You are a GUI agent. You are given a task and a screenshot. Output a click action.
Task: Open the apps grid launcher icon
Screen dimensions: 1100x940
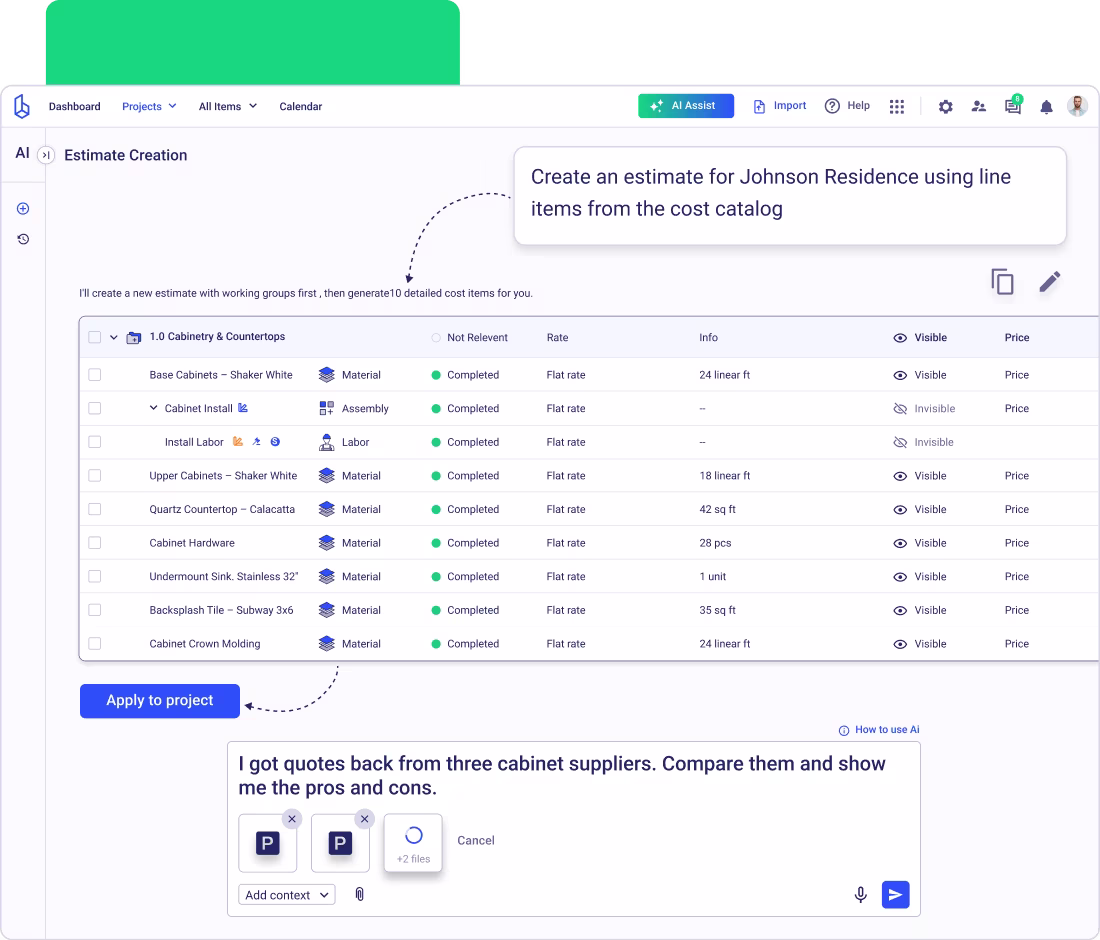tap(897, 107)
